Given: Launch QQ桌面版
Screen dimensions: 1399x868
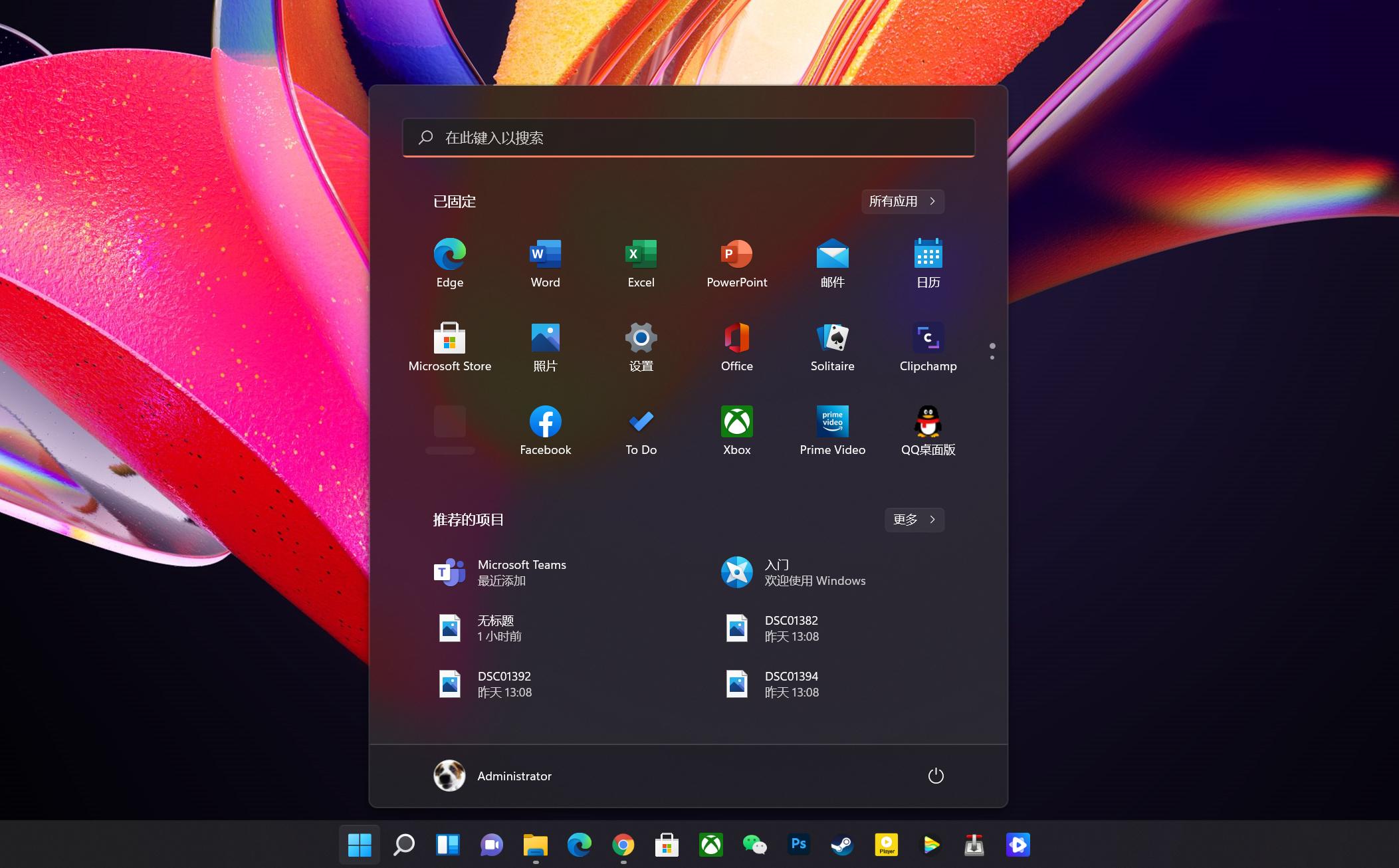Looking at the screenshot, I should pos(927,430).
